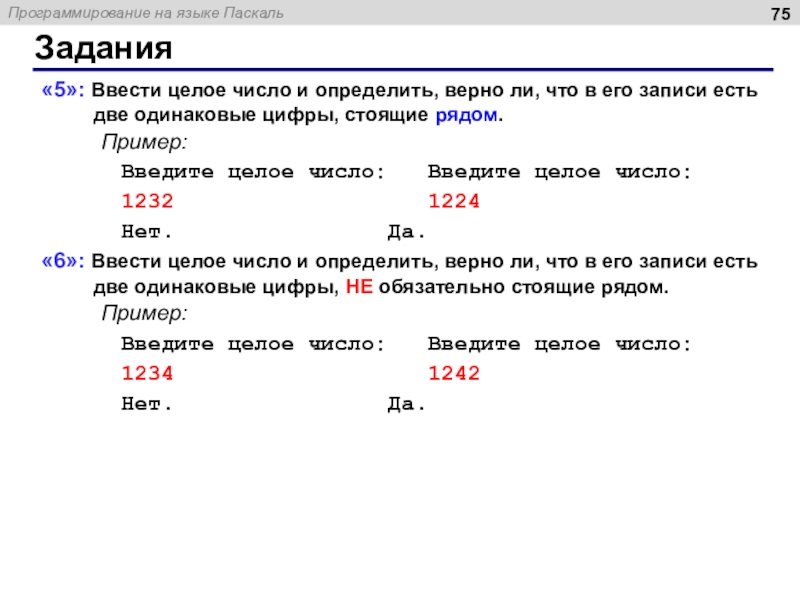Click the page number 75
The width and height of the screenshot is (800, 600).
(781, 14)
